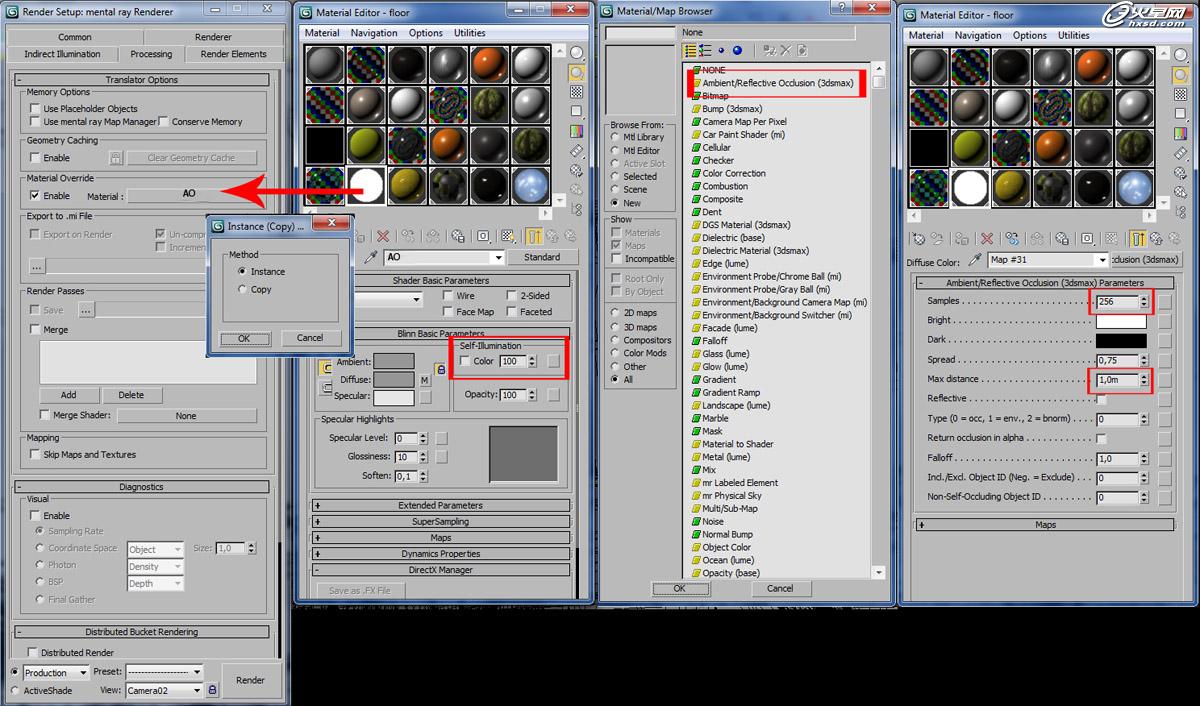Uncheck Material Override Enable checkbox
Viewport: 1200px width, 706px height.
pos(36,196)
